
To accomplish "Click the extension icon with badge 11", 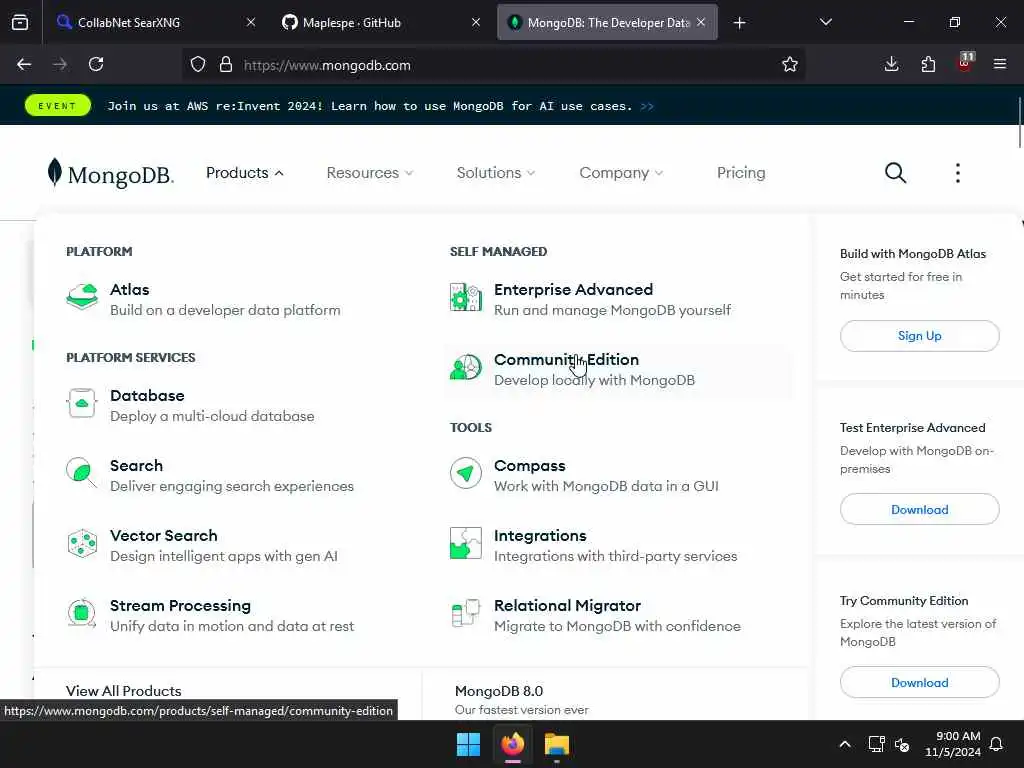I will (965, 63).
